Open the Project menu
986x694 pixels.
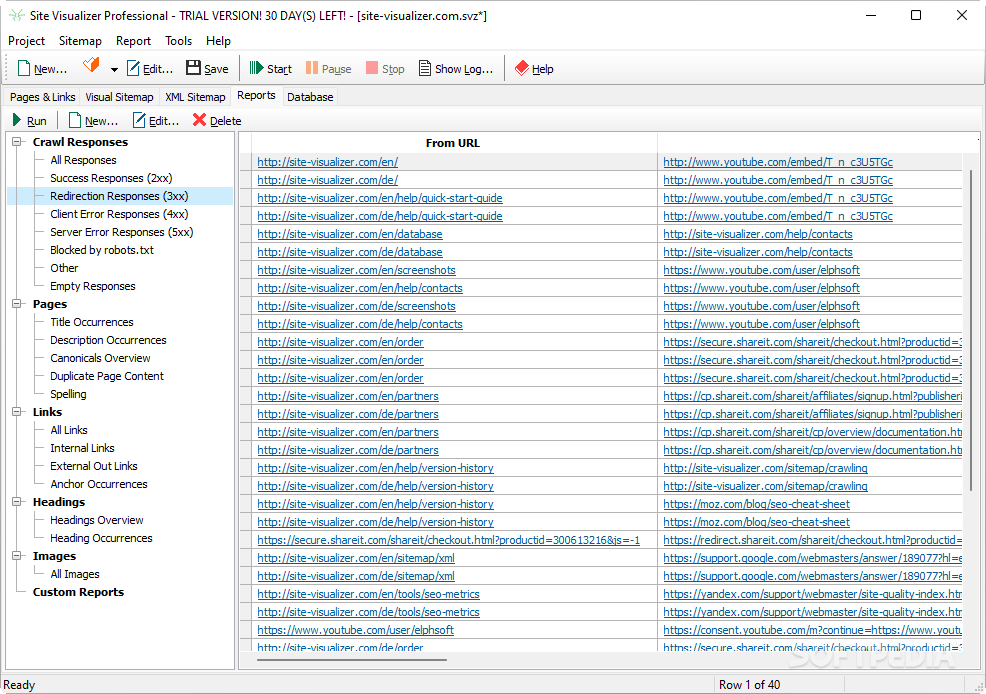tap(26, 41)
